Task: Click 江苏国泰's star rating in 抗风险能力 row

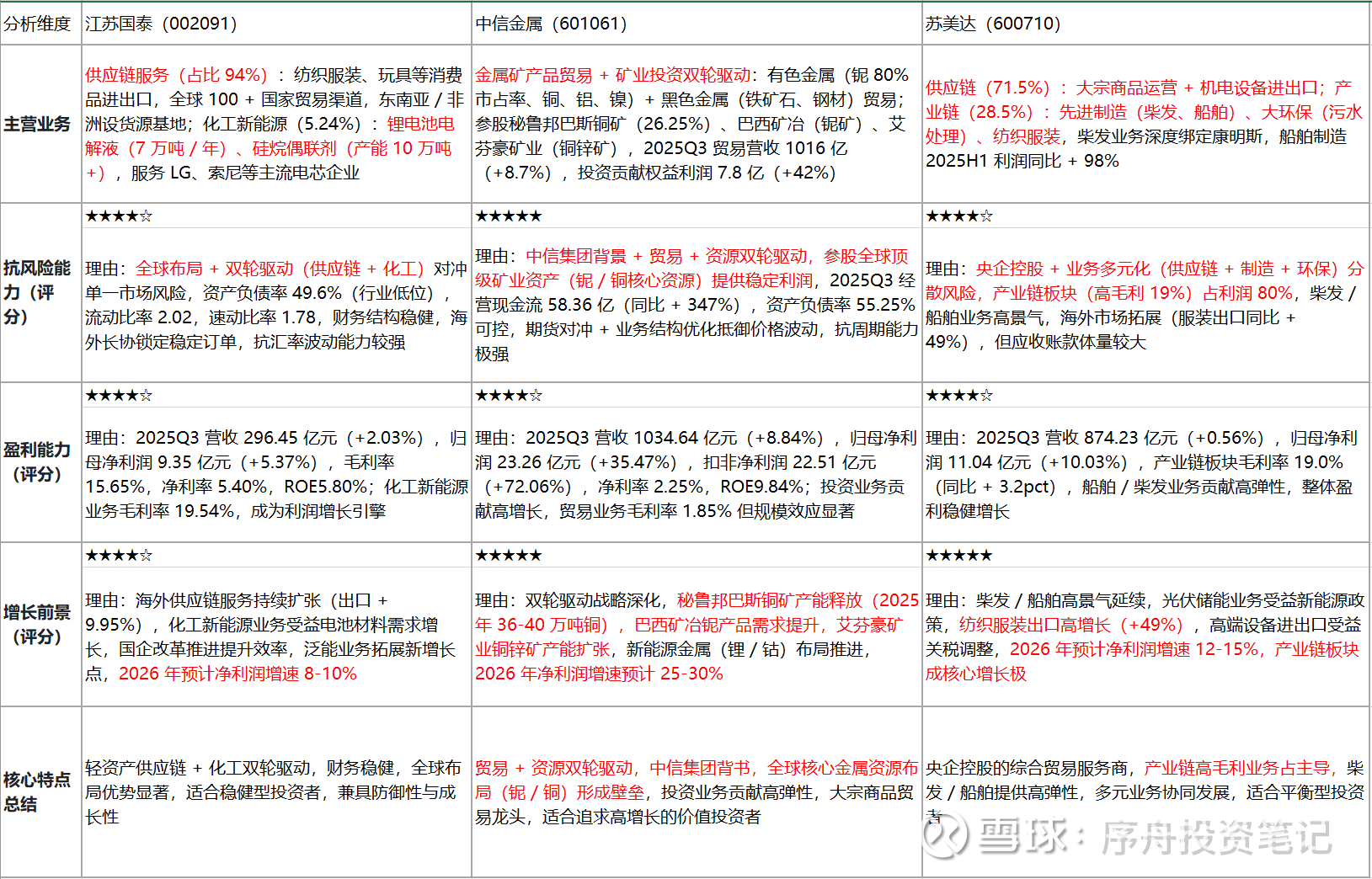Action: pyautogui.click(x=119, y=216)
